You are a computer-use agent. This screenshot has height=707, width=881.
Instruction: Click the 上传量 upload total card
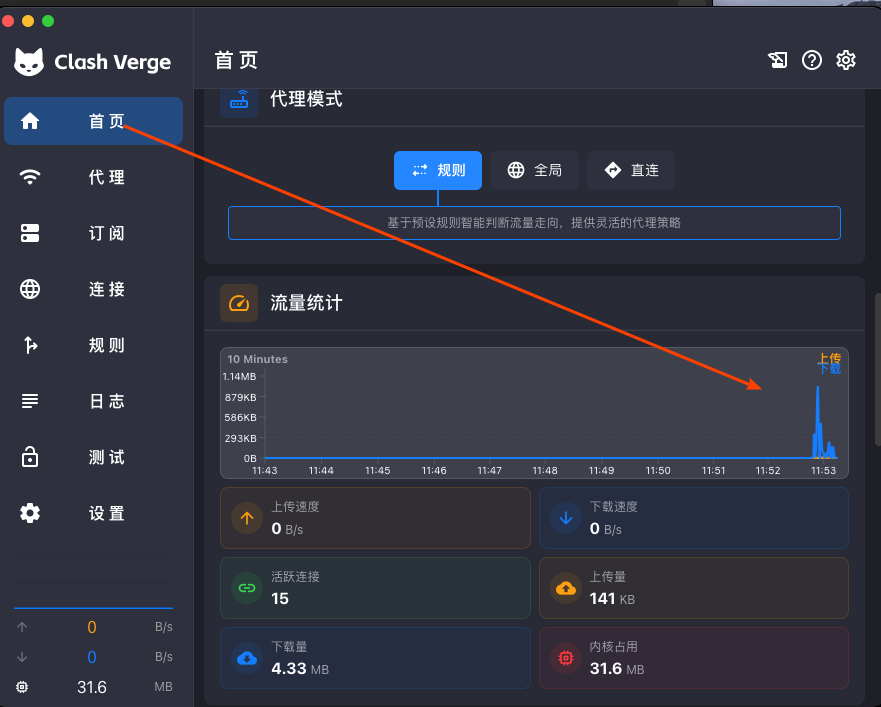click(694, 588)
